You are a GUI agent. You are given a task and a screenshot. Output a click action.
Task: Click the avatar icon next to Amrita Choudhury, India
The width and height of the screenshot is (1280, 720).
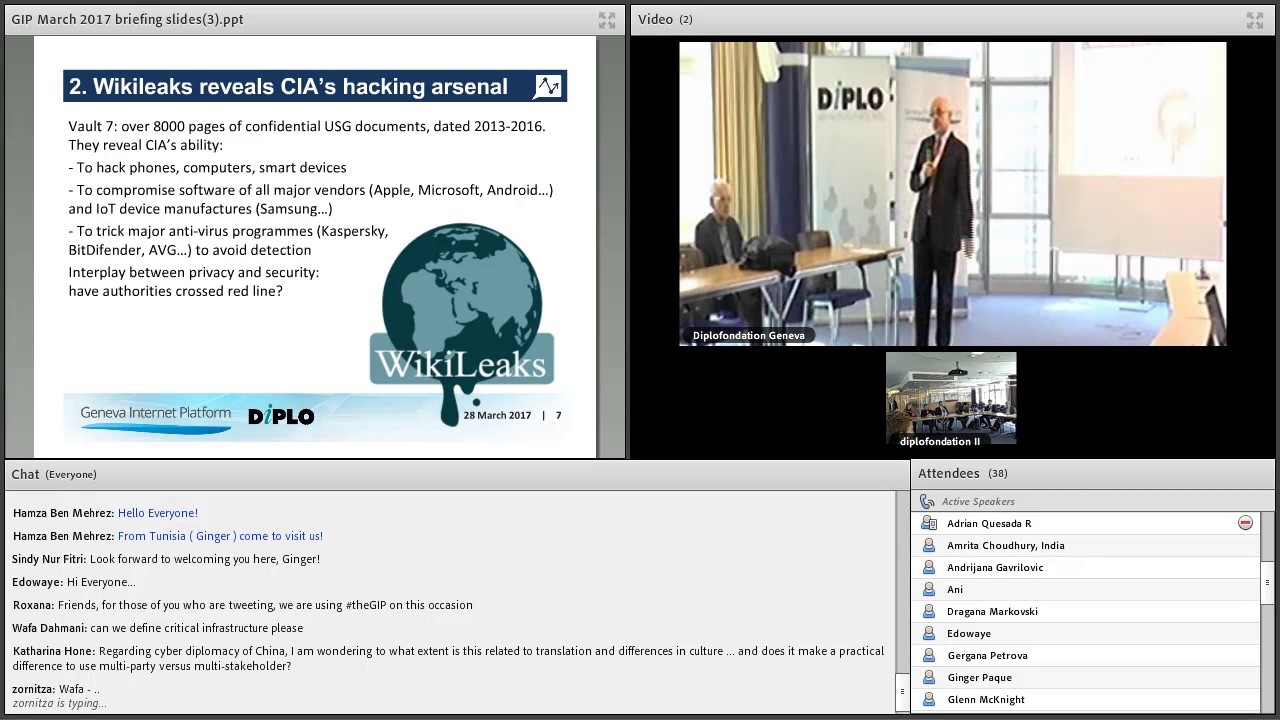pyautogui.click(x=929, y=545)
